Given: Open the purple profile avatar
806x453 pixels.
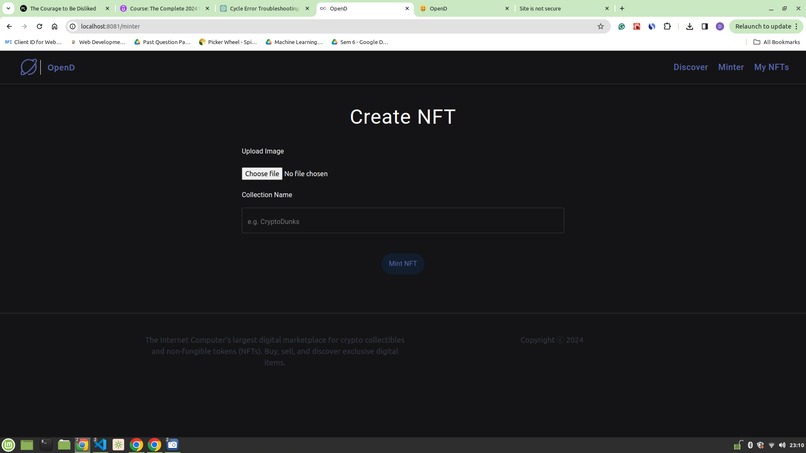Looking at the screenshot, I should click(720, 26).
